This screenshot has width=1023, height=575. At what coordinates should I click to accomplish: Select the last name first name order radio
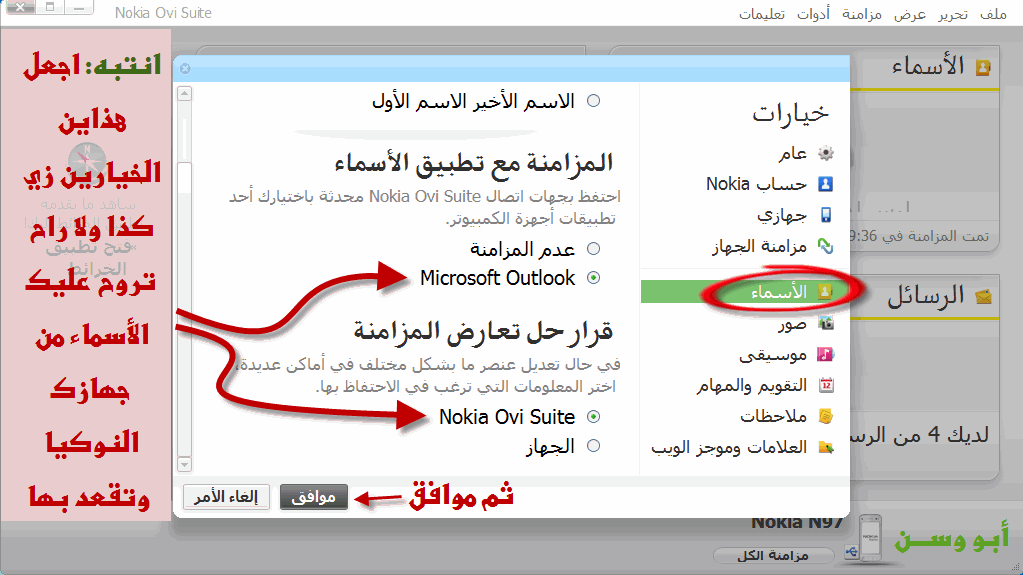point(593,101)
